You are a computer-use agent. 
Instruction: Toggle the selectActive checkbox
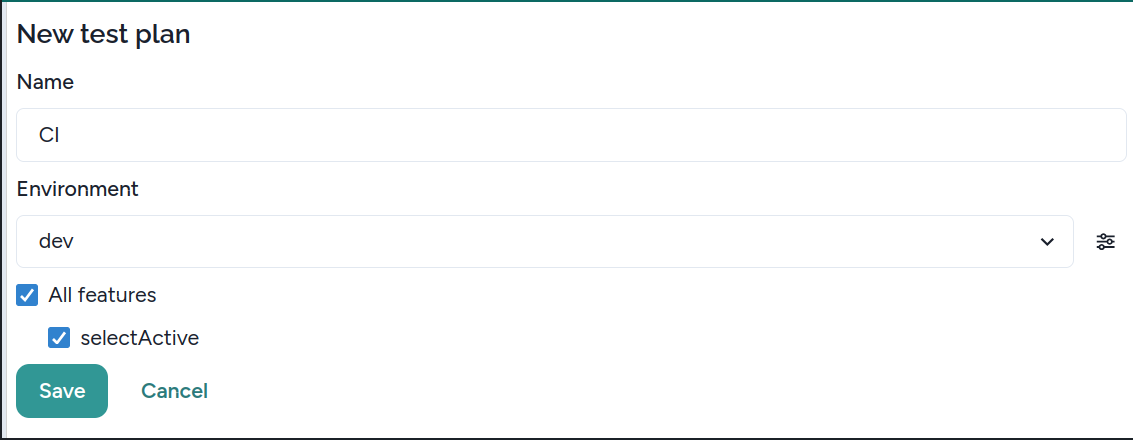pos(60,338)
